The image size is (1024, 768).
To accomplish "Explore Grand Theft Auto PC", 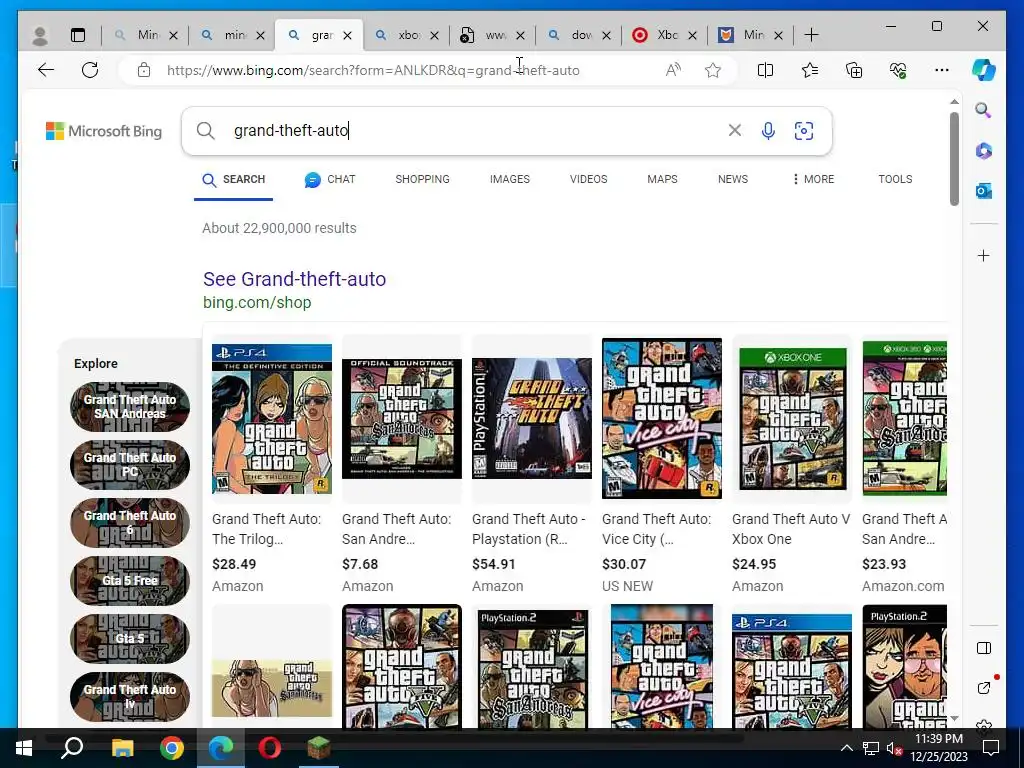I will [130, 464].
